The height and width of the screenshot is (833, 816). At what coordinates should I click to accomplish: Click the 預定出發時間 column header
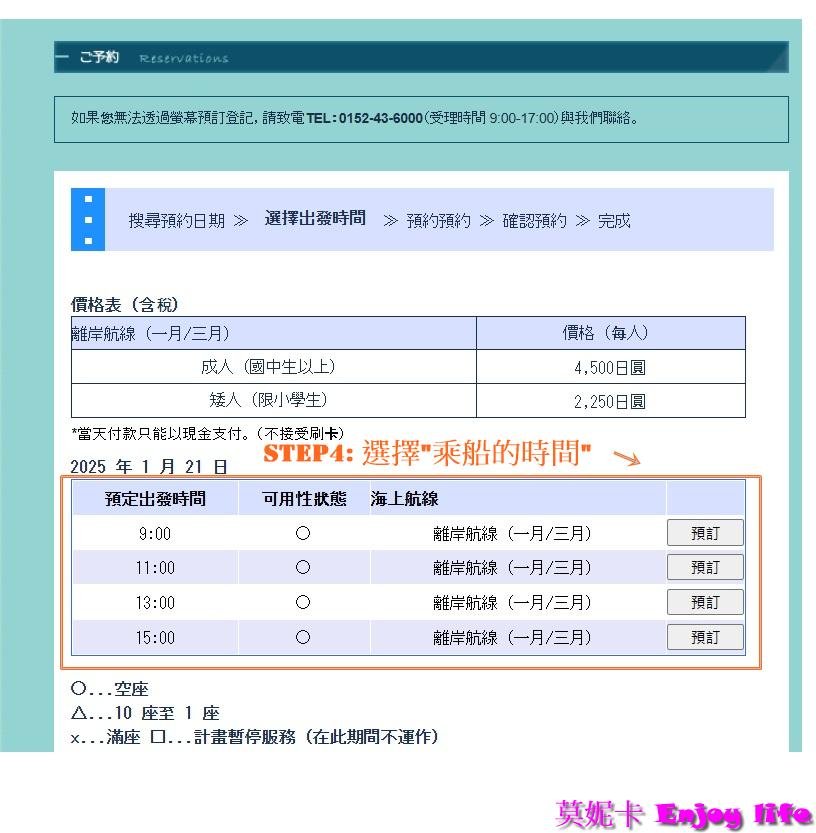pyautogui.click(x=155, y=499)
